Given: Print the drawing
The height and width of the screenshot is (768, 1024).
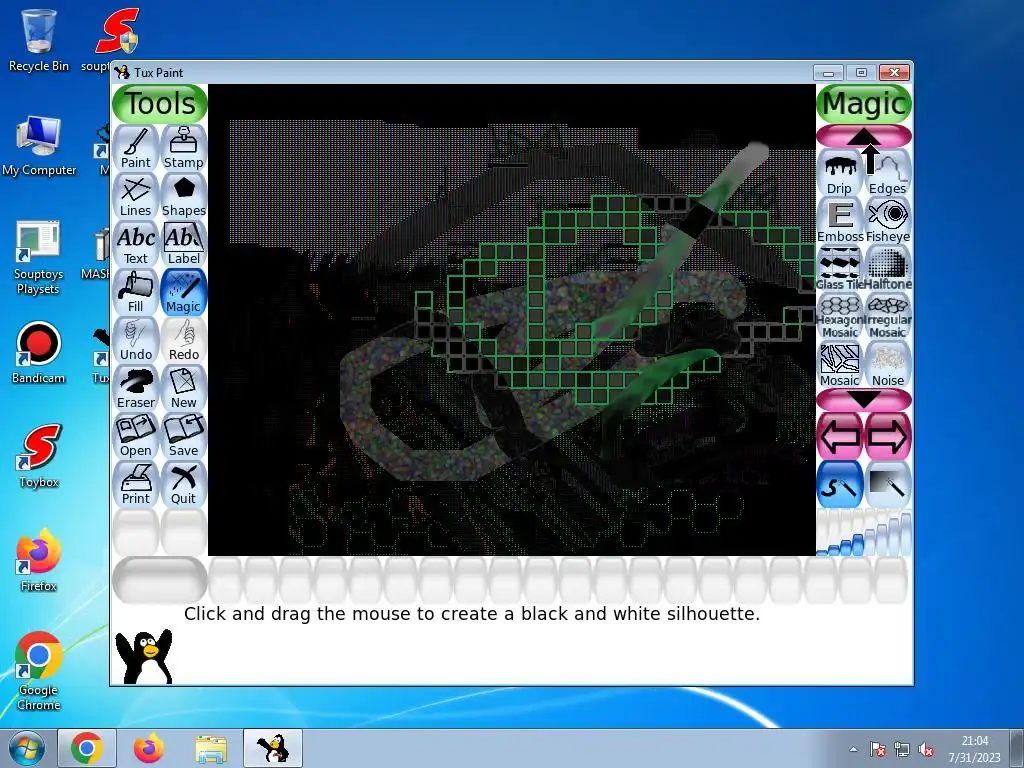Looking at the screenshot, I should click(136, 485).
